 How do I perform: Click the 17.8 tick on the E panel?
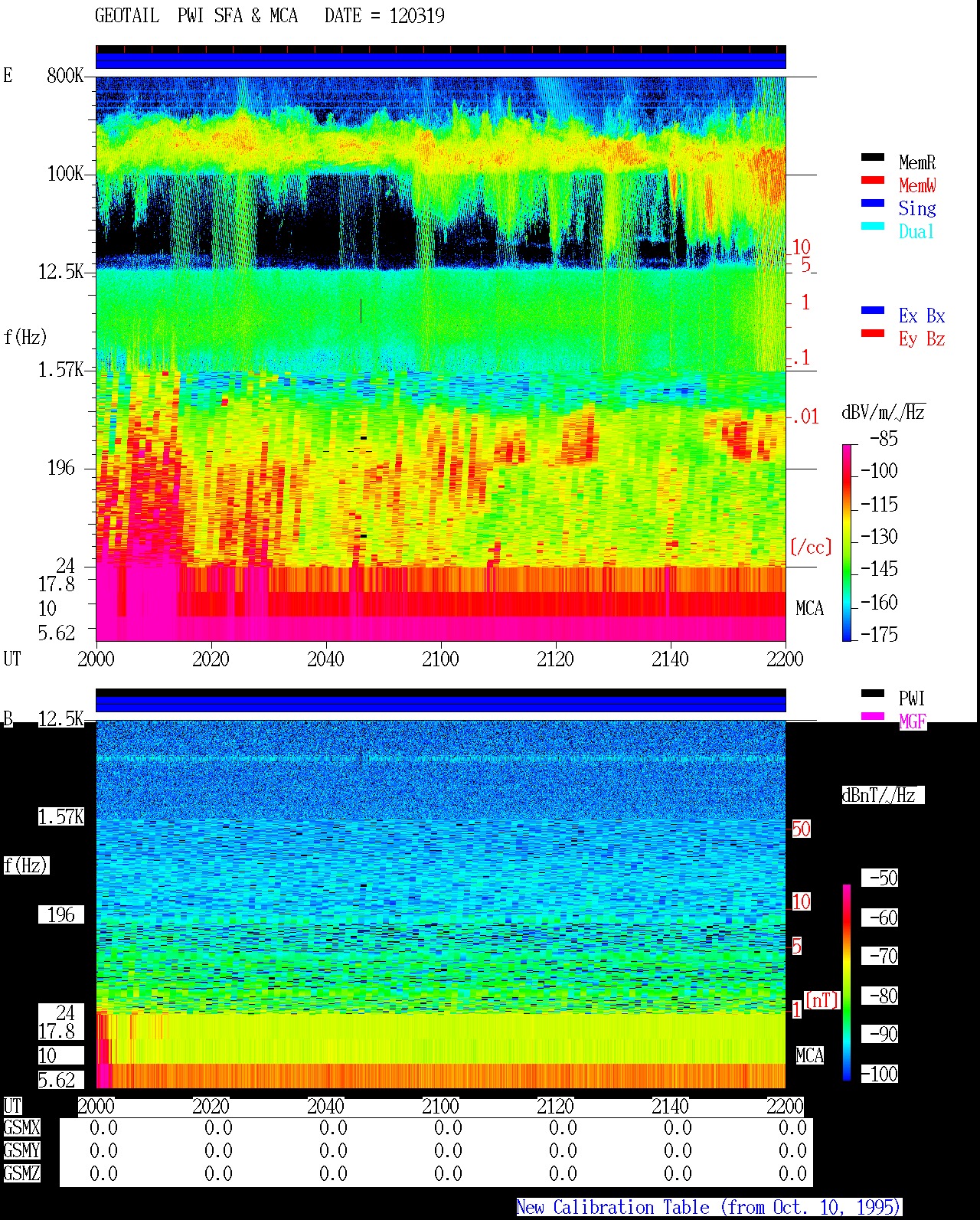click(x=57, y=584)
